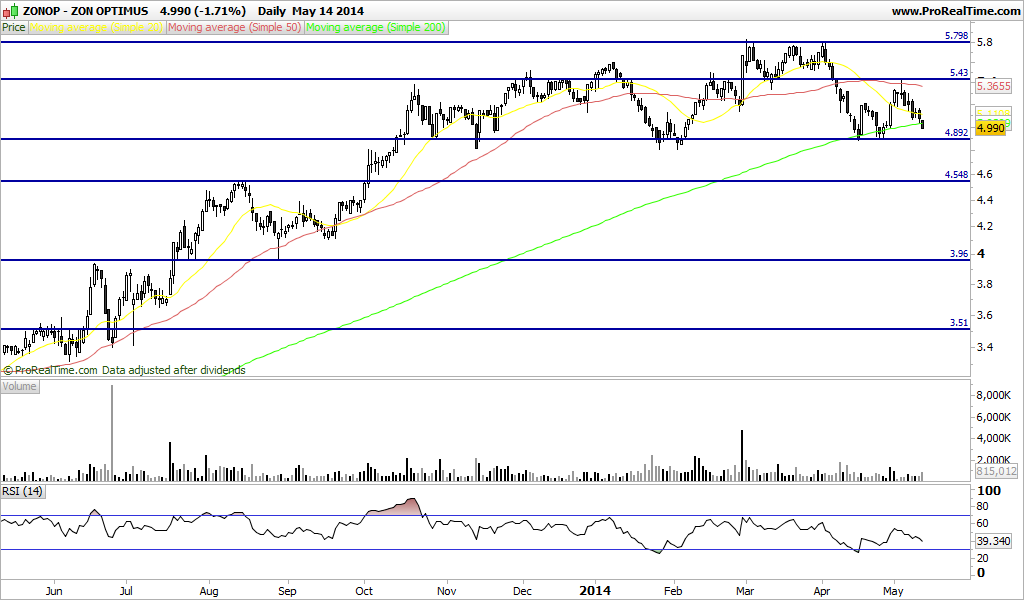Click the tall volume bar at start of March
Image resolution: width=1024 pixels, height=600 pixels.
click(x=742, y=456)
